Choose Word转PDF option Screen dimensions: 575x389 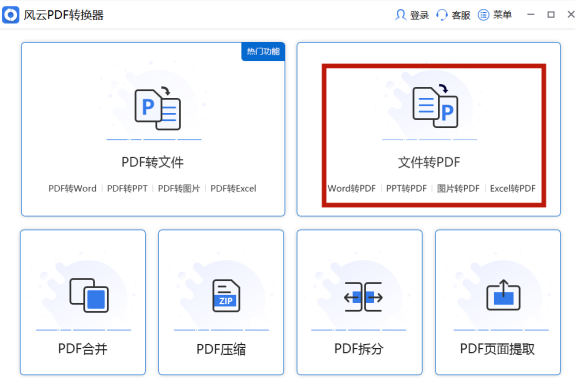(x=352, y=188)
